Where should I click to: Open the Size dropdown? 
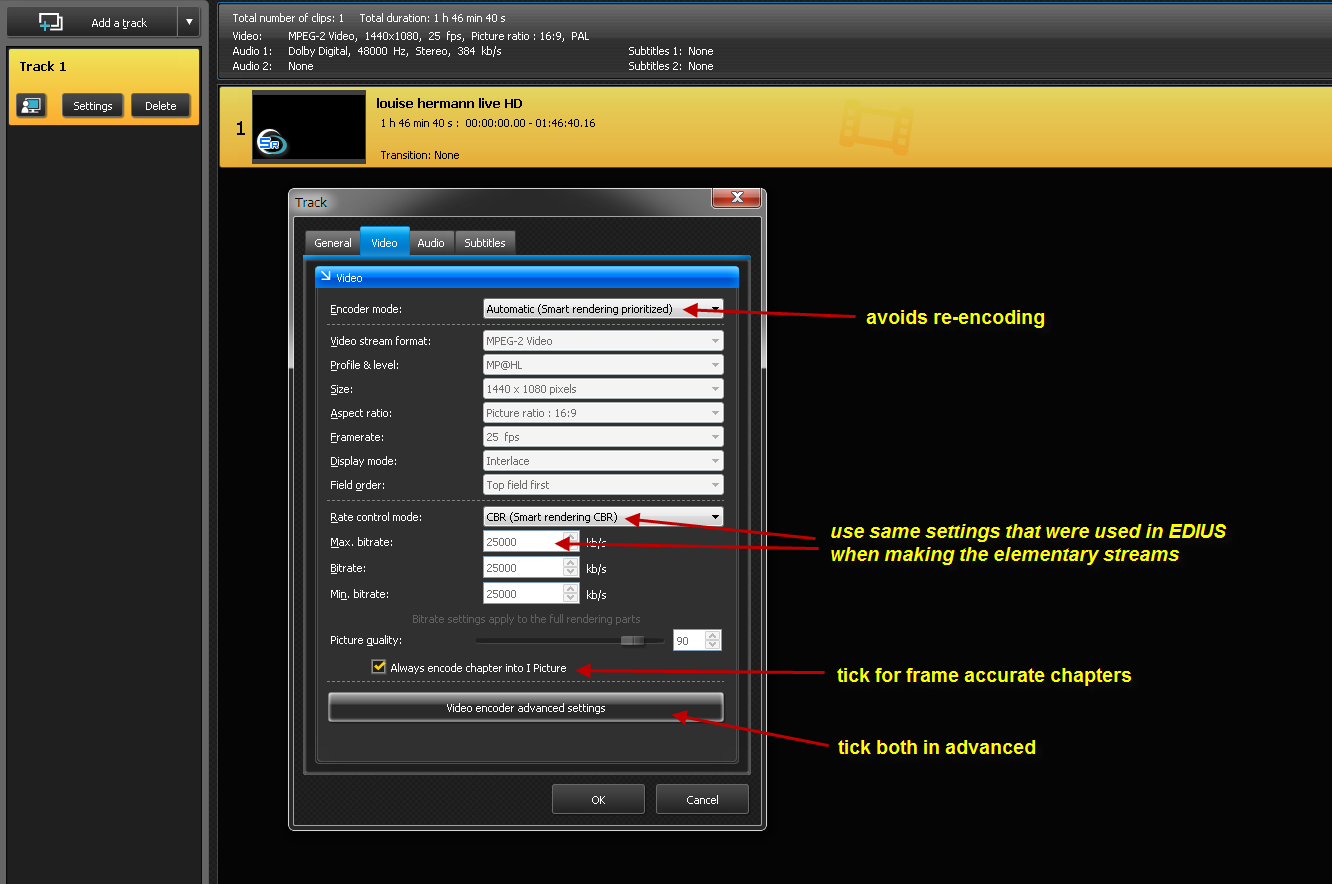[x=603, y=389]
